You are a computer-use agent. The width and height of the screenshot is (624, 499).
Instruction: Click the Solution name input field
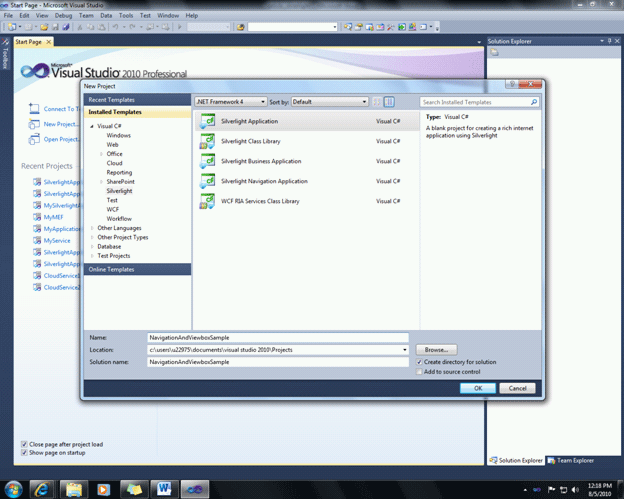point(278,362)
